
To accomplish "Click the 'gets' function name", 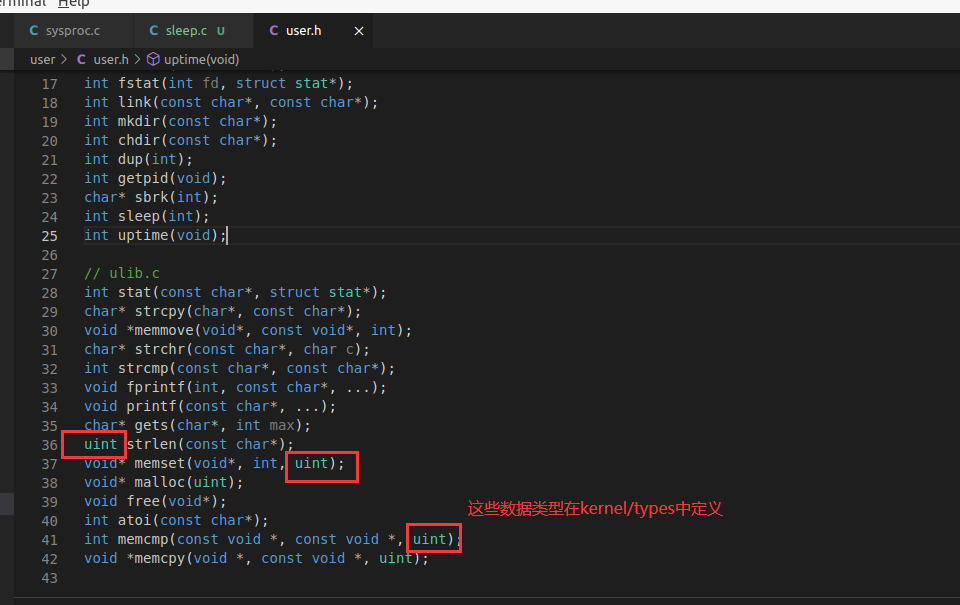I will (151, 425).
